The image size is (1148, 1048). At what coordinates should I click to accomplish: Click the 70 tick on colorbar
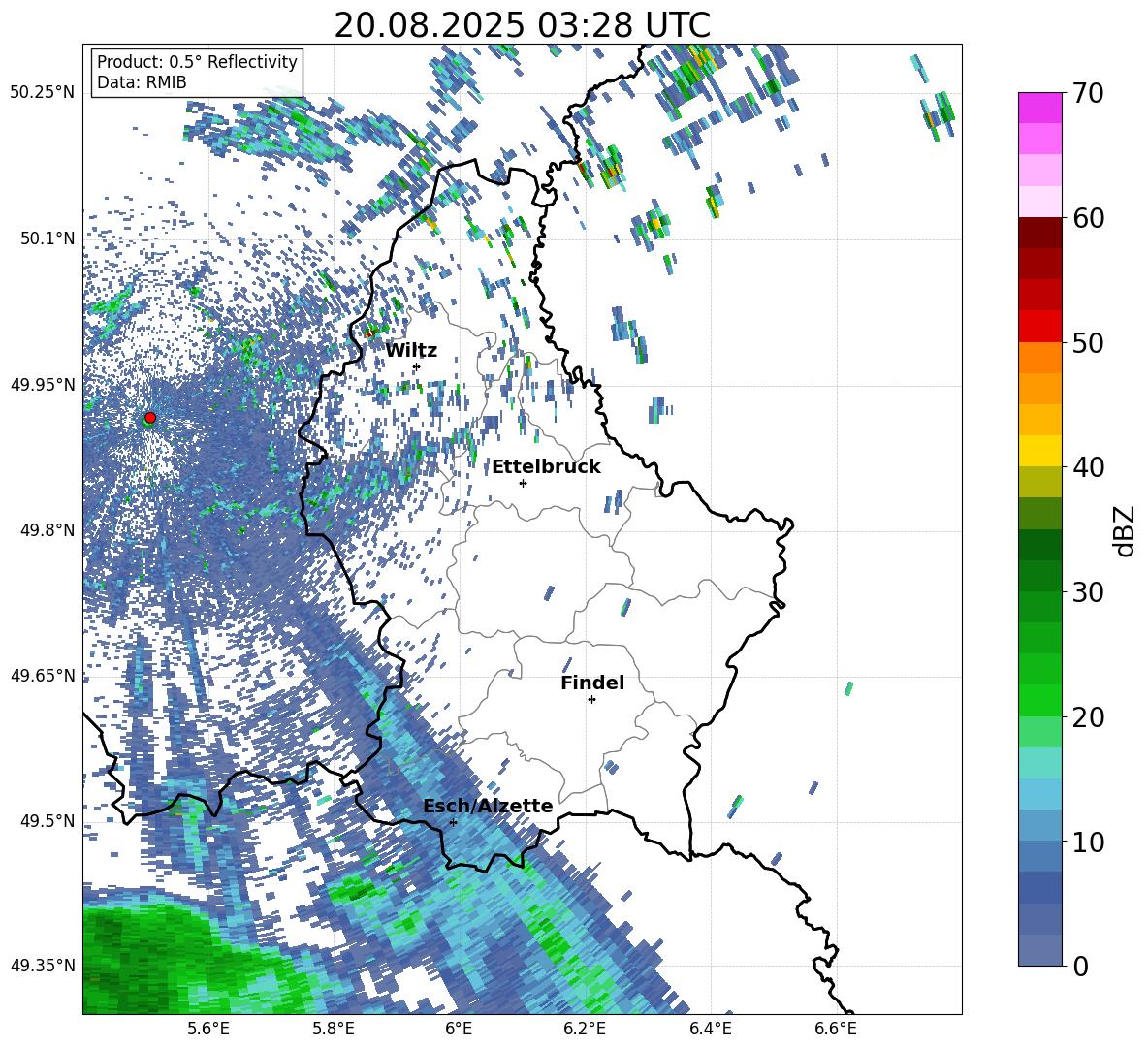click(x=1088, y=93)
